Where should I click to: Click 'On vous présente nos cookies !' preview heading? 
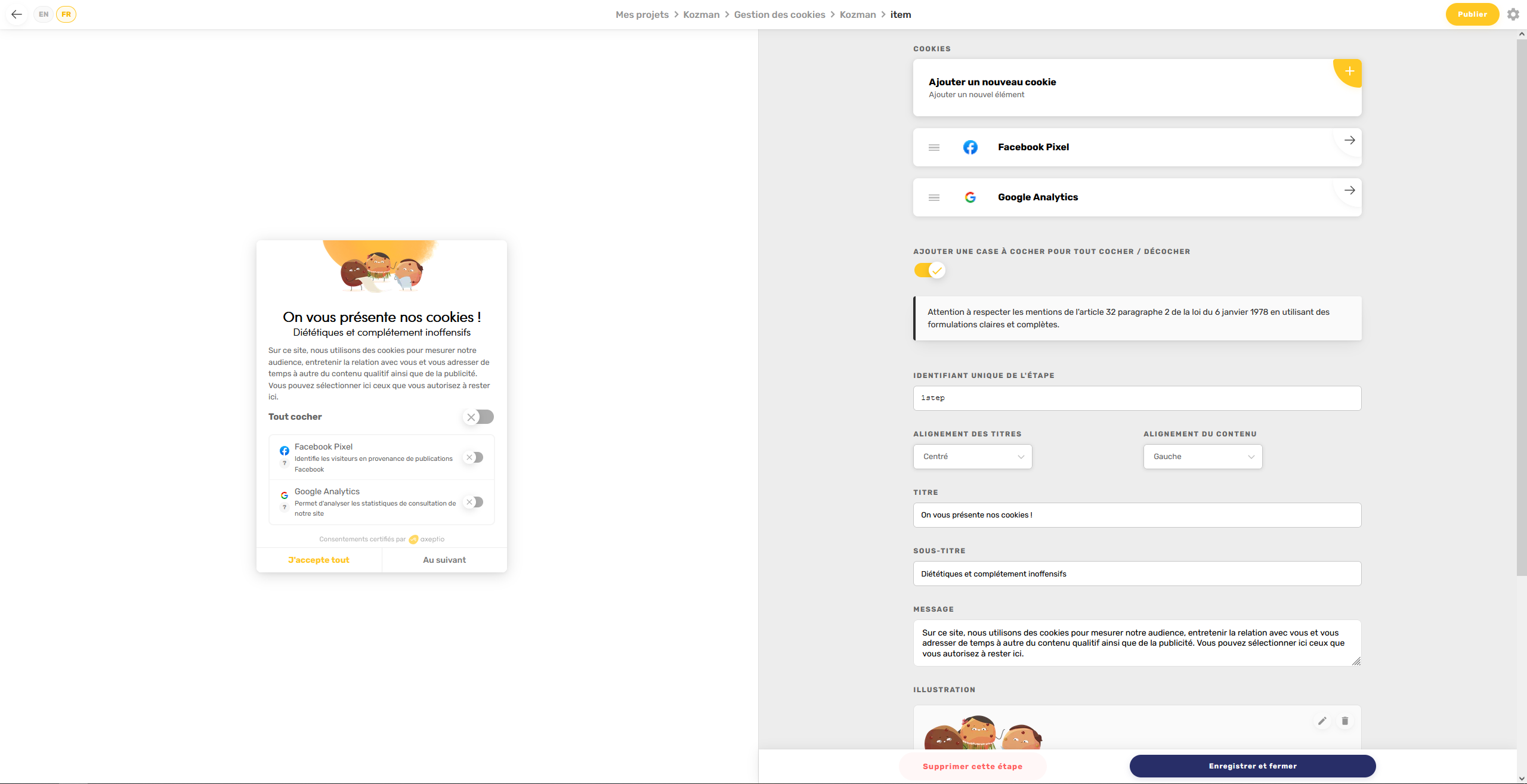(x=382, y=317)
